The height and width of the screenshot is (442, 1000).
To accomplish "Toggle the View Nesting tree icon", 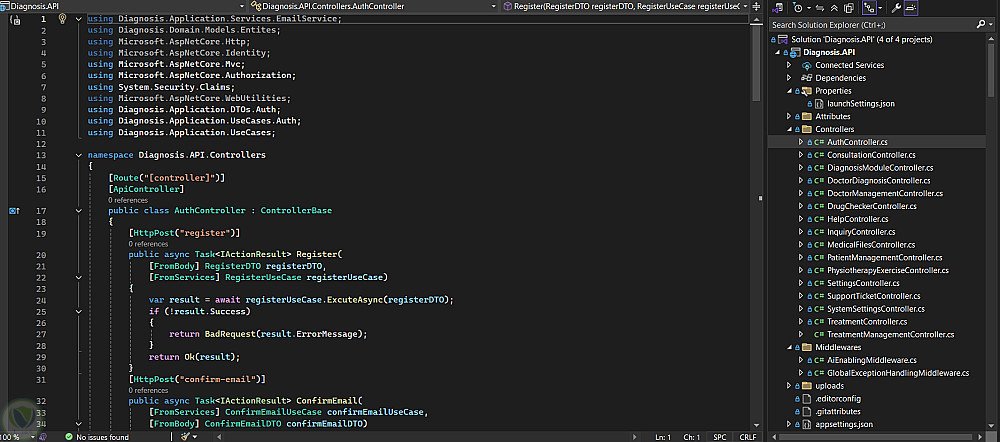I will (868, 8).
